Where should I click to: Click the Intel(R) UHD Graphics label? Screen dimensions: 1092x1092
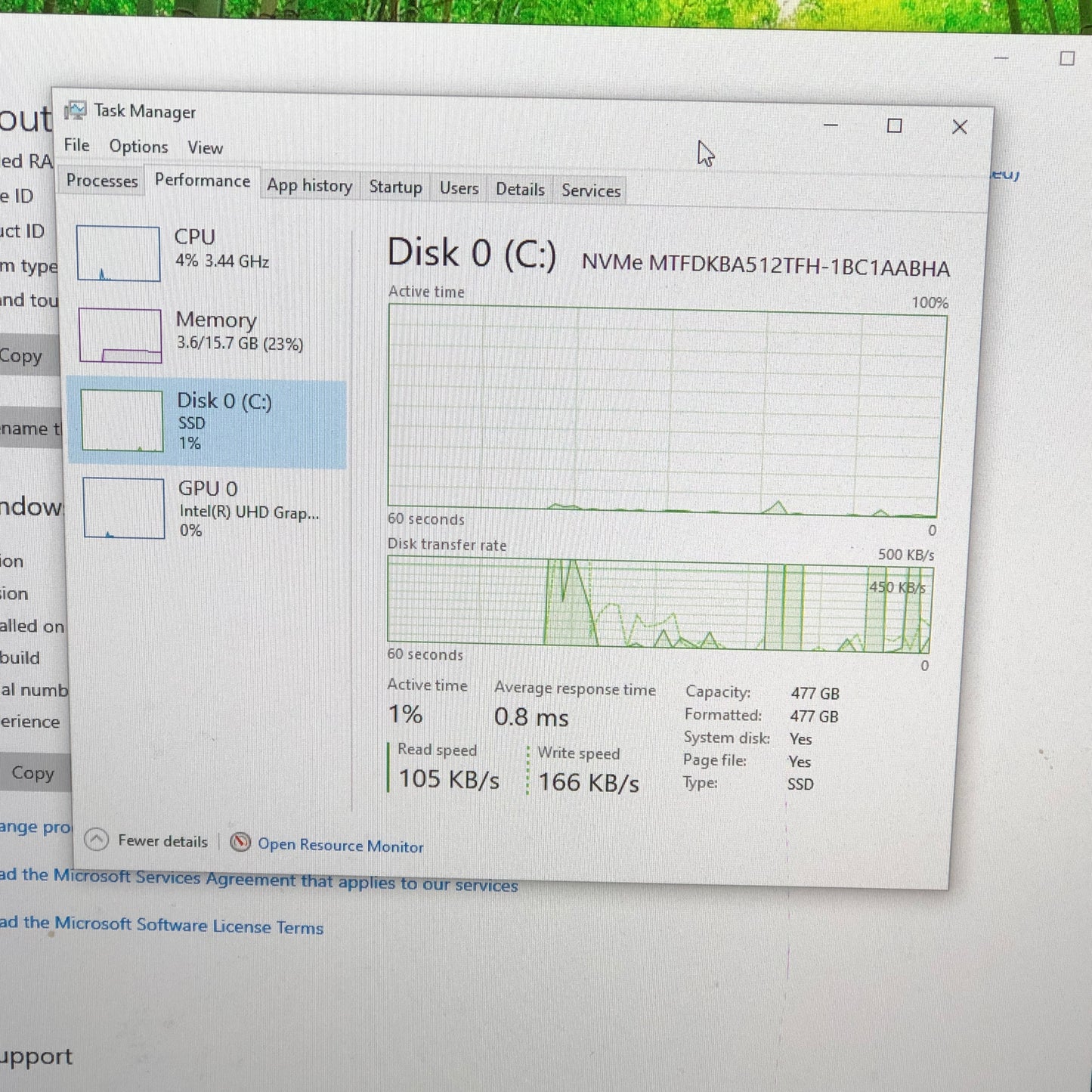249,512
